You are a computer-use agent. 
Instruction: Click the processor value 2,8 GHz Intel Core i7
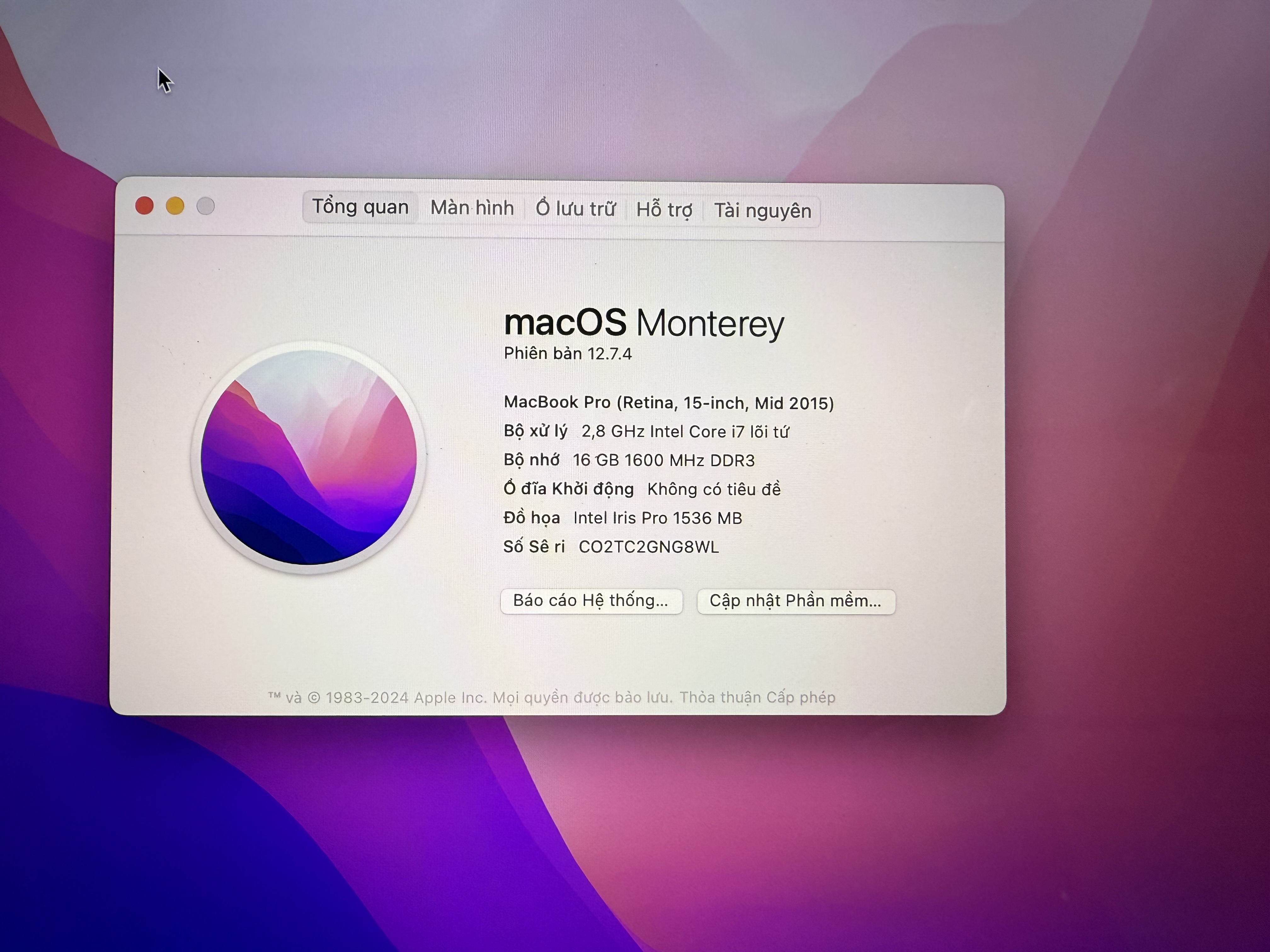(685, 432)
